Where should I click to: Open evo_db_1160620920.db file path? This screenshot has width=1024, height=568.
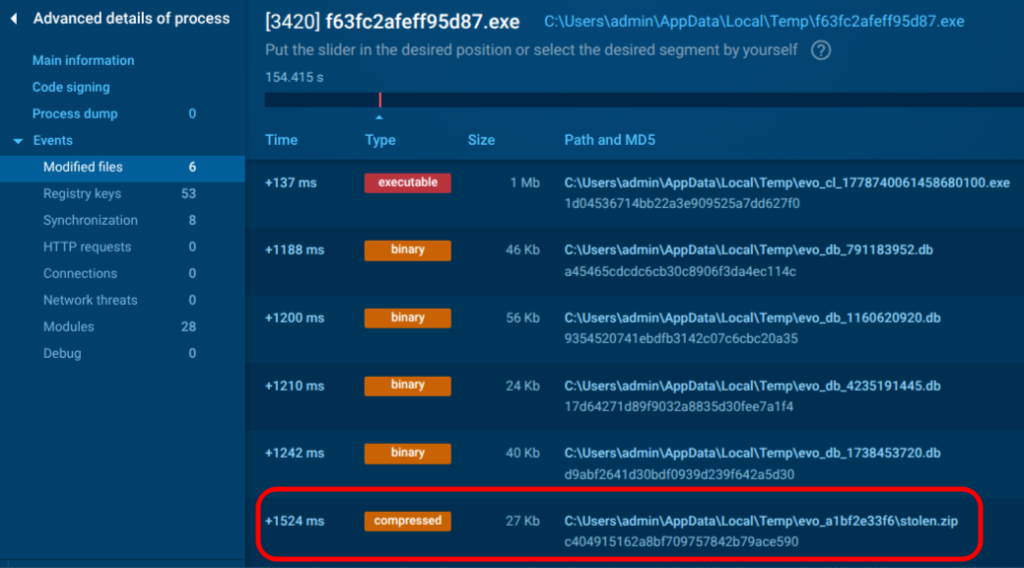tap(752, 318)
